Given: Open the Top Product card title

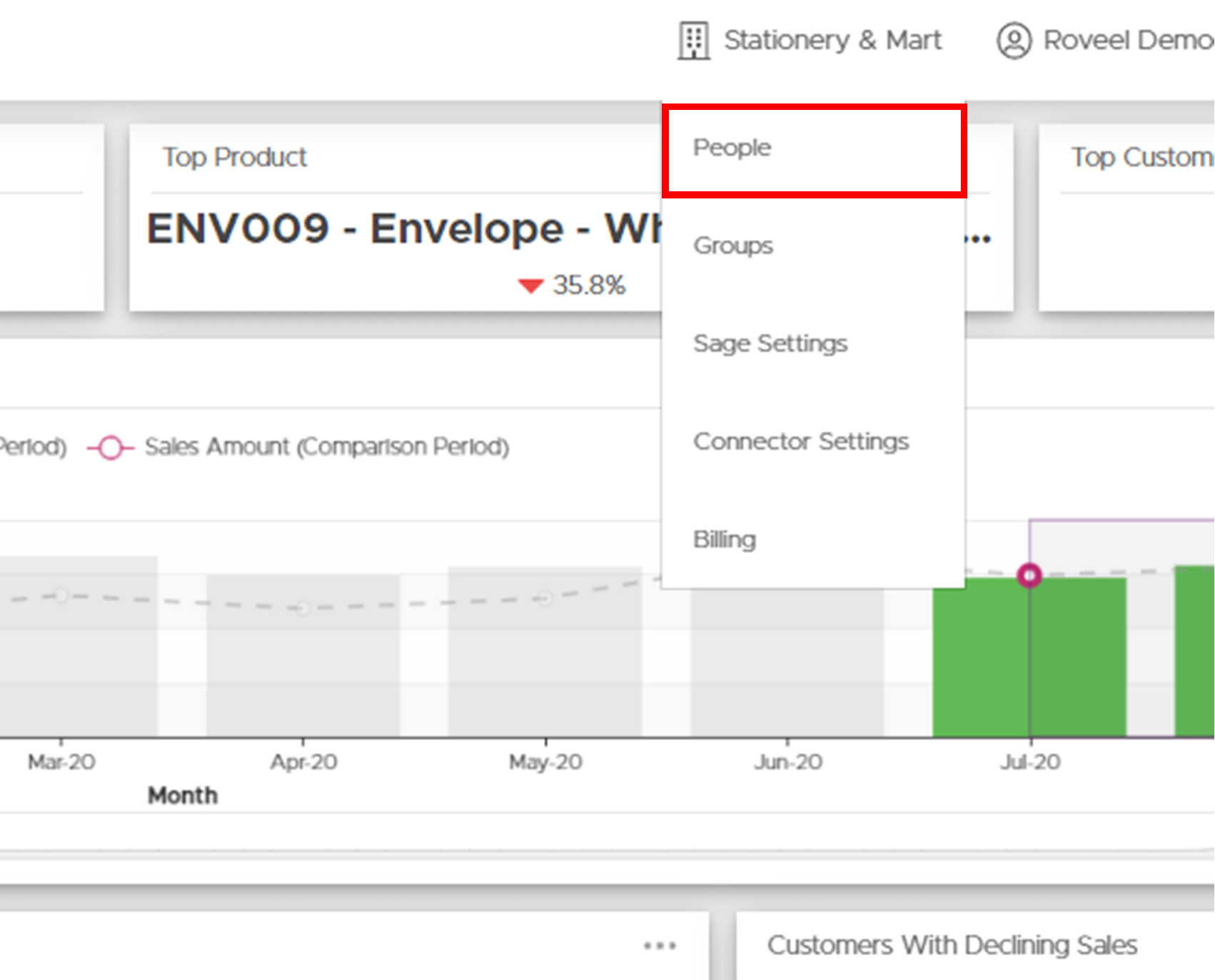Looking at the screenshot, I should pos(235,157).
